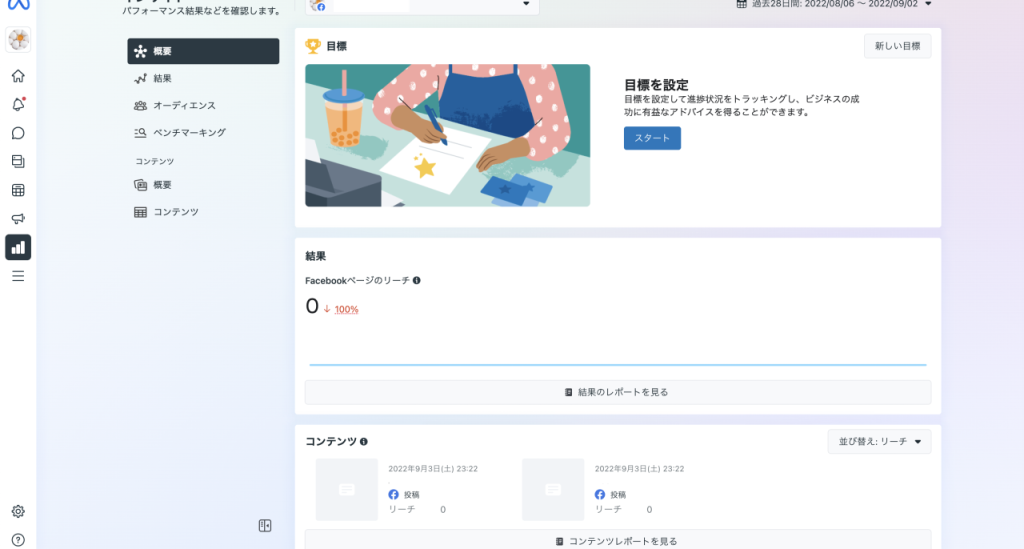Select 結果 in the insights menu
The height and width of the screenshot is (549, 1024).
click(x=162, y=78)
